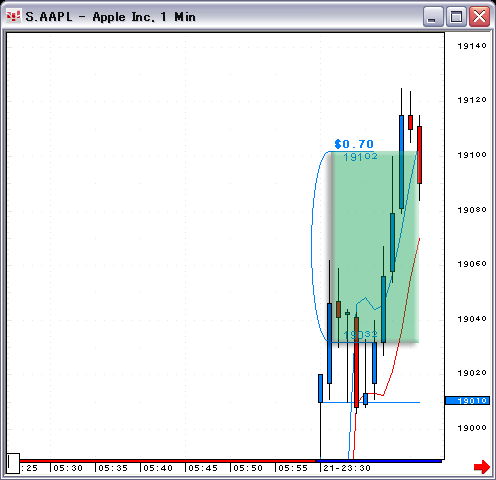The width and height of the screenshot is (496, 480).
Task: Click the 19140 price scale label
Action: tap(472, 46)
